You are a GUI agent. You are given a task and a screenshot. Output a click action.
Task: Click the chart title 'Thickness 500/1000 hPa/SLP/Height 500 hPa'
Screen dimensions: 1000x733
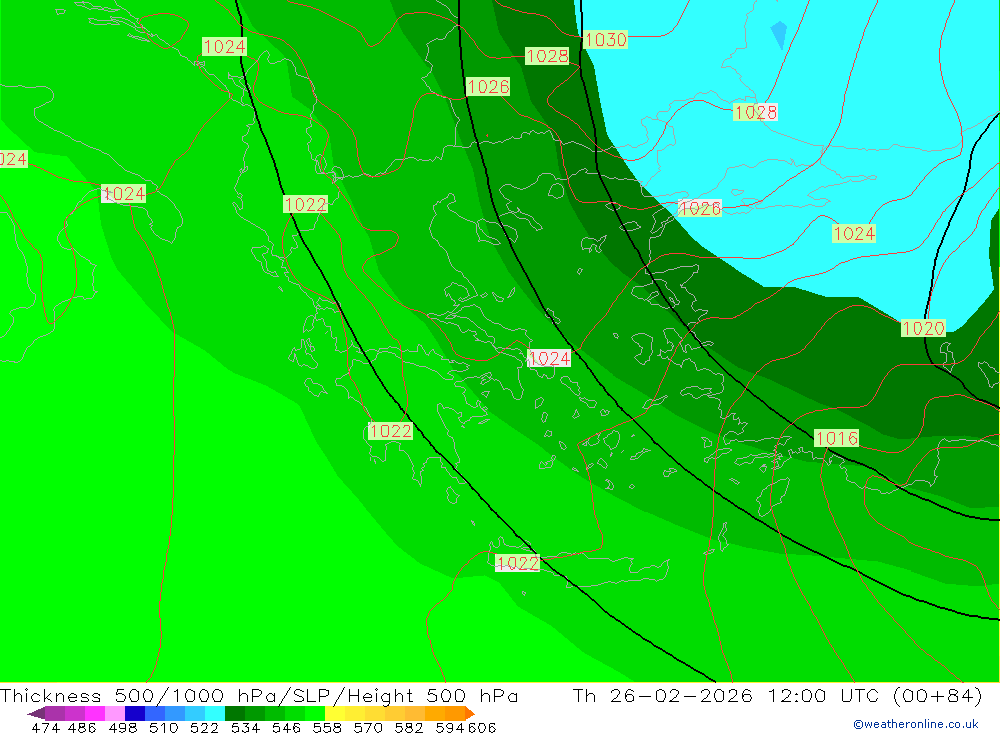[259, 695]
